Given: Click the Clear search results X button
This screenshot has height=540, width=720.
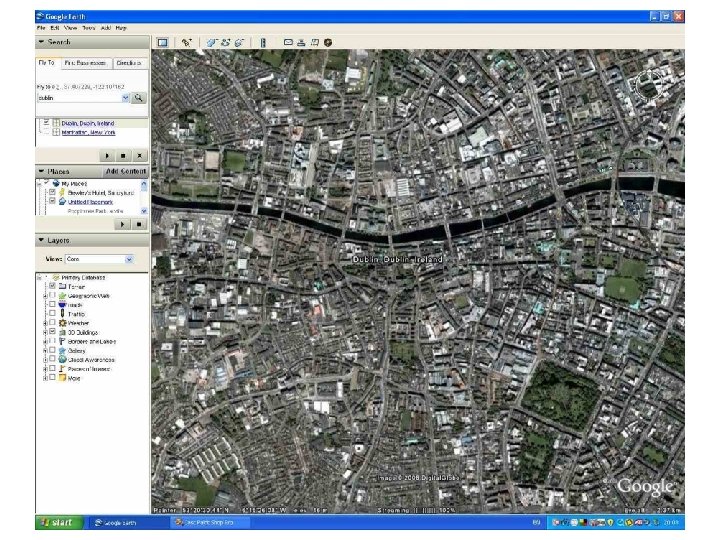Looking at the screenshot, I should (x=140, y=156).
